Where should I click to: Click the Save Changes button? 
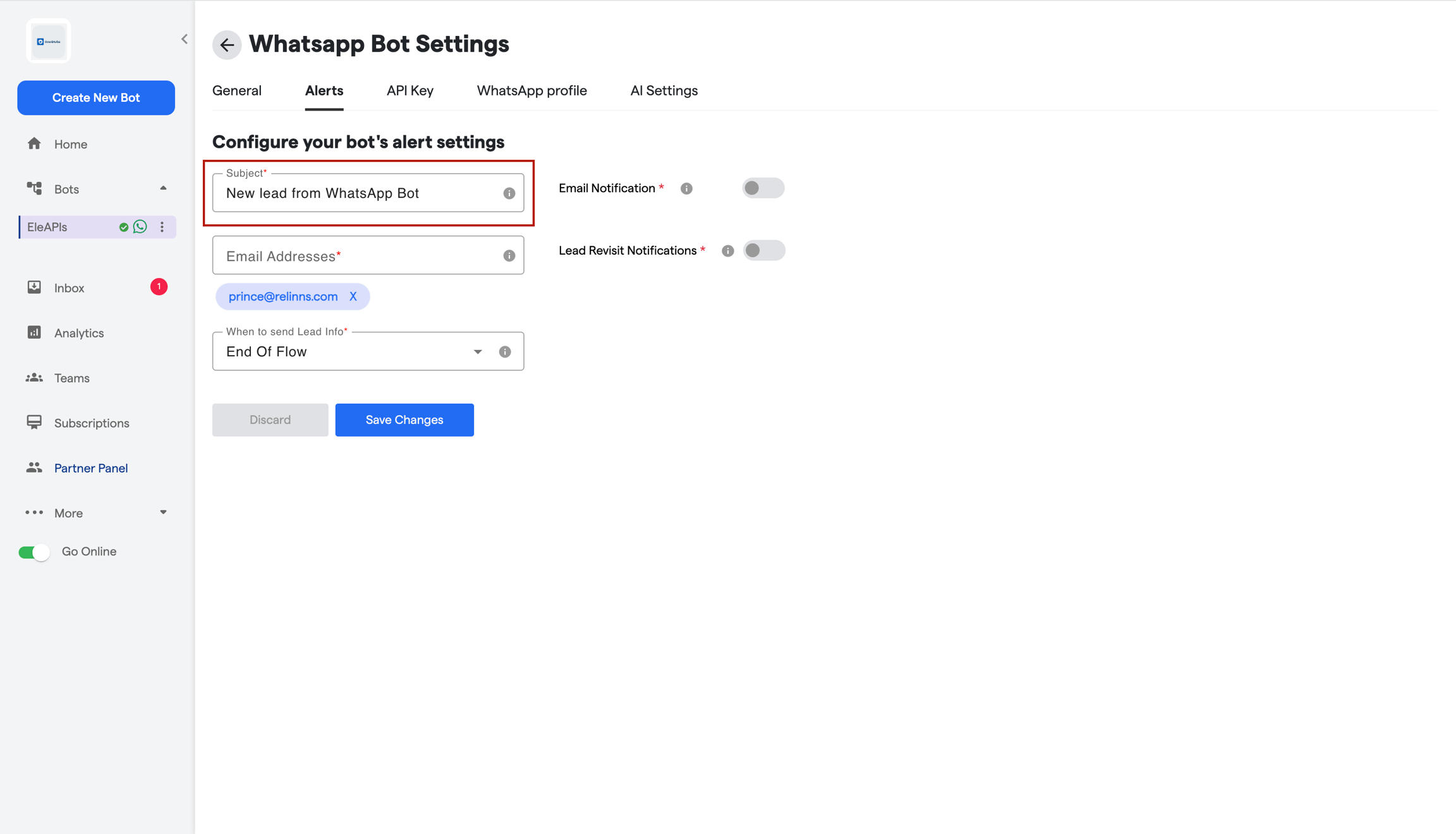pos(404,420)
